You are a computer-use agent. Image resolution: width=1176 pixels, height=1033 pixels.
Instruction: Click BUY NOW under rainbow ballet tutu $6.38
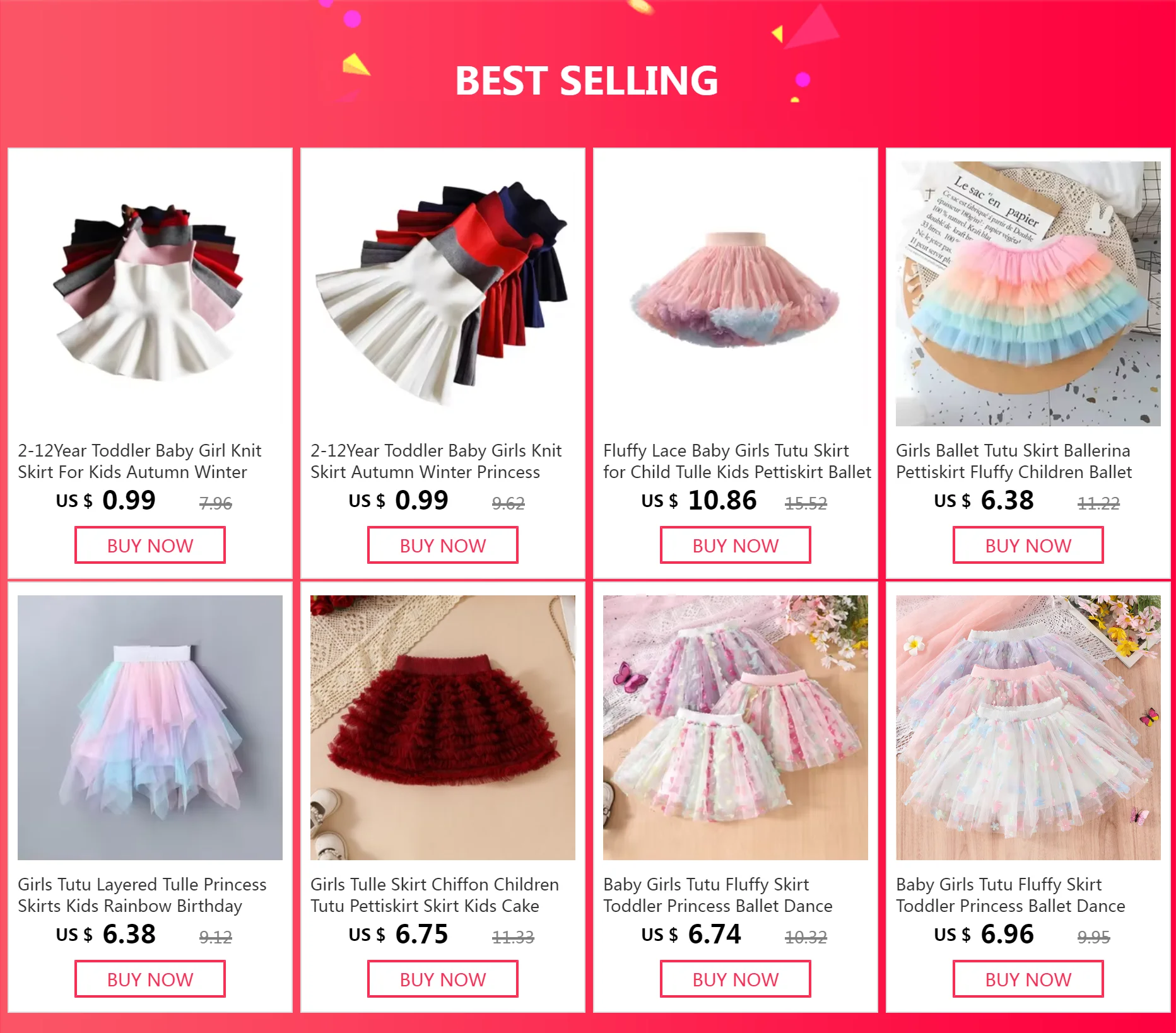pos(1028,546)
